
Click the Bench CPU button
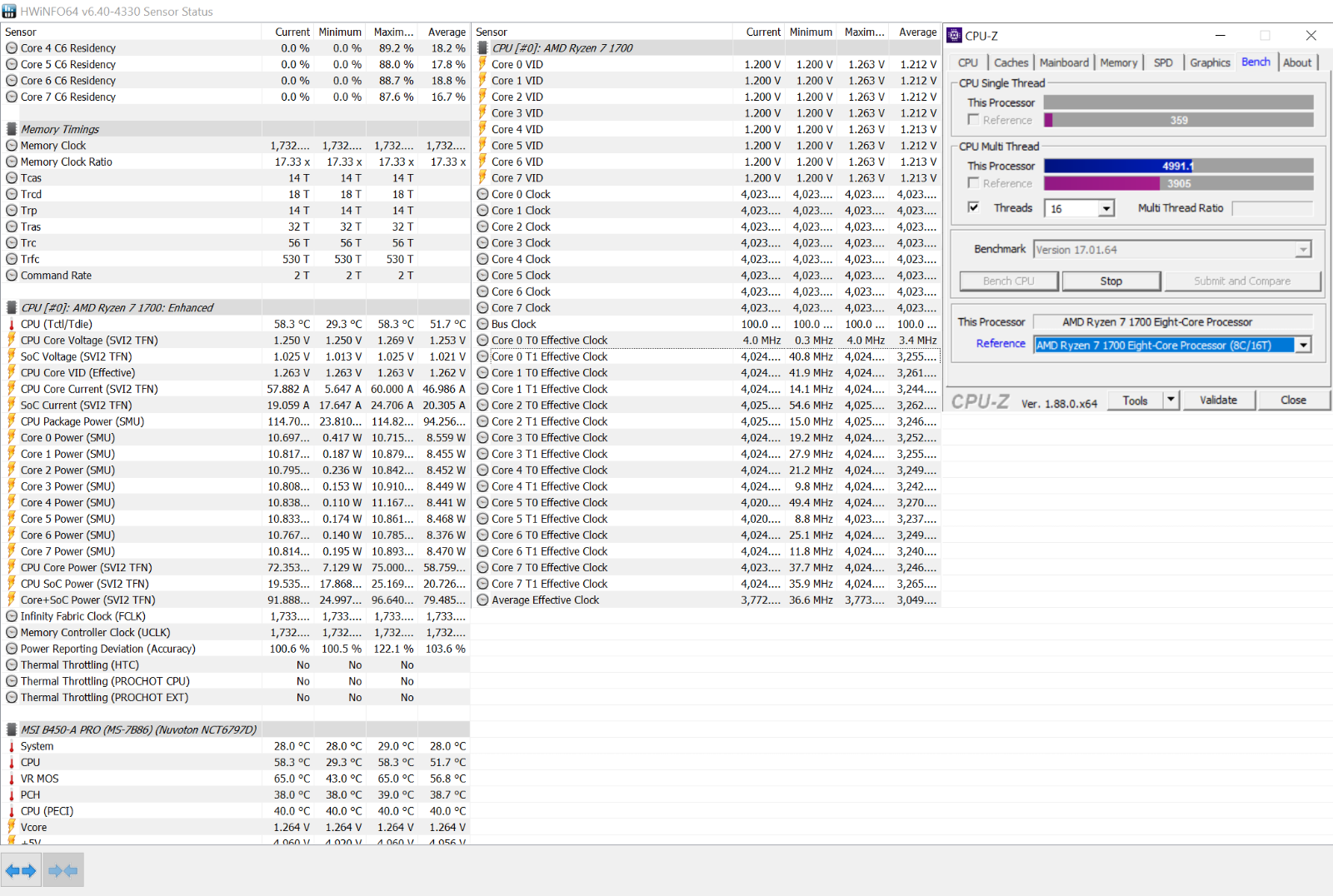point(1008,281)
